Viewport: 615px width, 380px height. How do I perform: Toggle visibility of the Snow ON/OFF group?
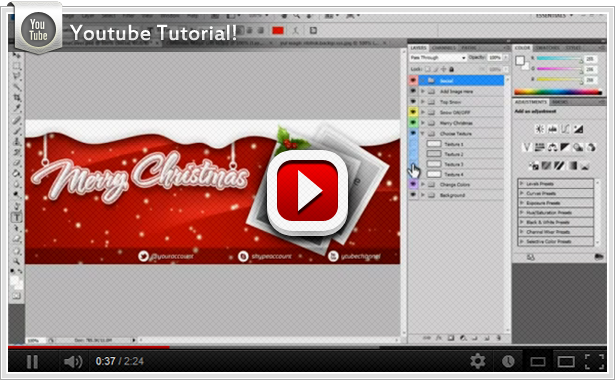click(413, 112)
